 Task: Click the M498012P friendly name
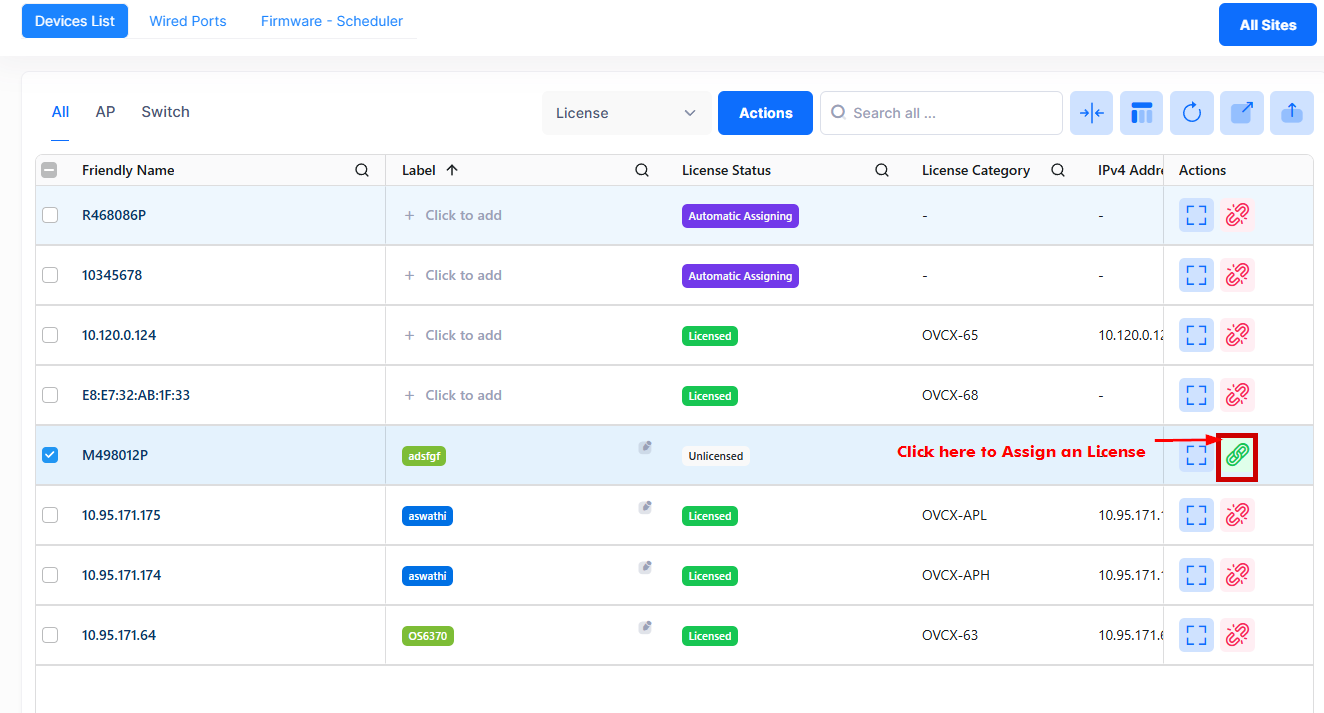[115, 455]
